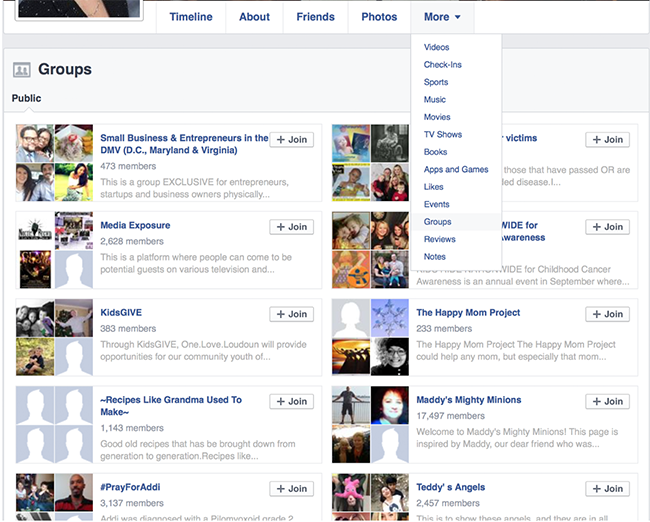Select the Public groups tab
Viewport: 650px width, 522px height.
(26, 98)
